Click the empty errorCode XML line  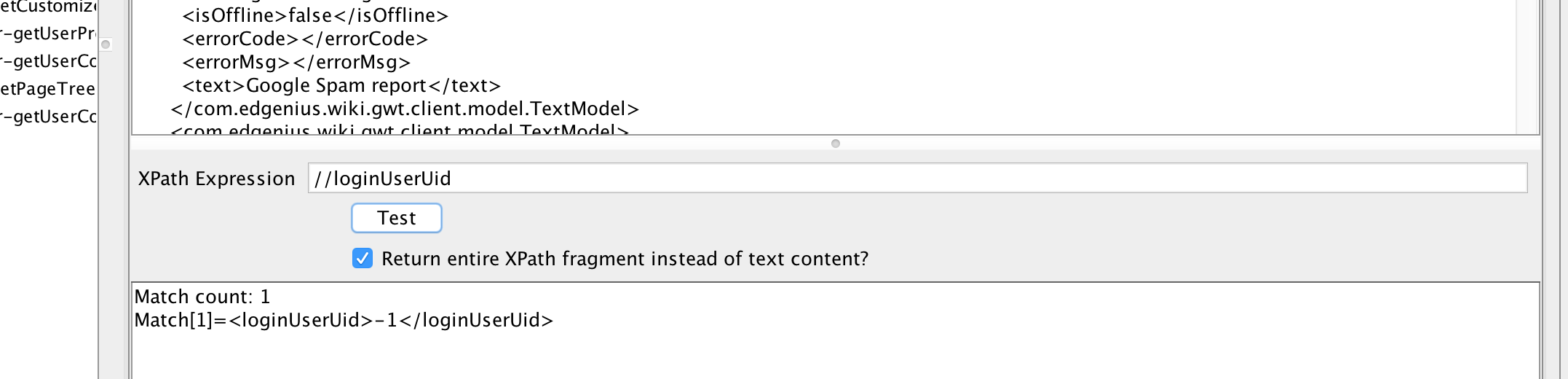point(305,39)
